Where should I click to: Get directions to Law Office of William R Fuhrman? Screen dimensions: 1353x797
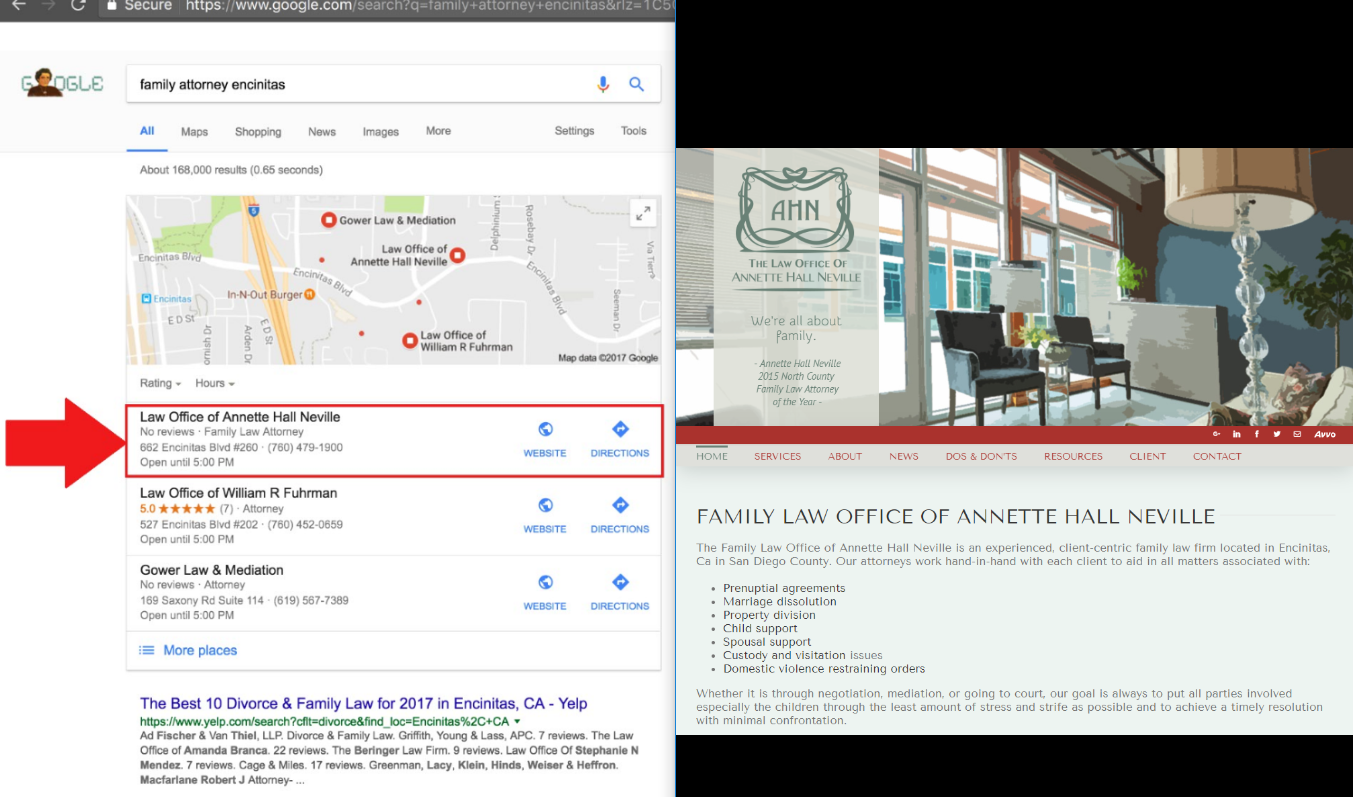(620, 516)
